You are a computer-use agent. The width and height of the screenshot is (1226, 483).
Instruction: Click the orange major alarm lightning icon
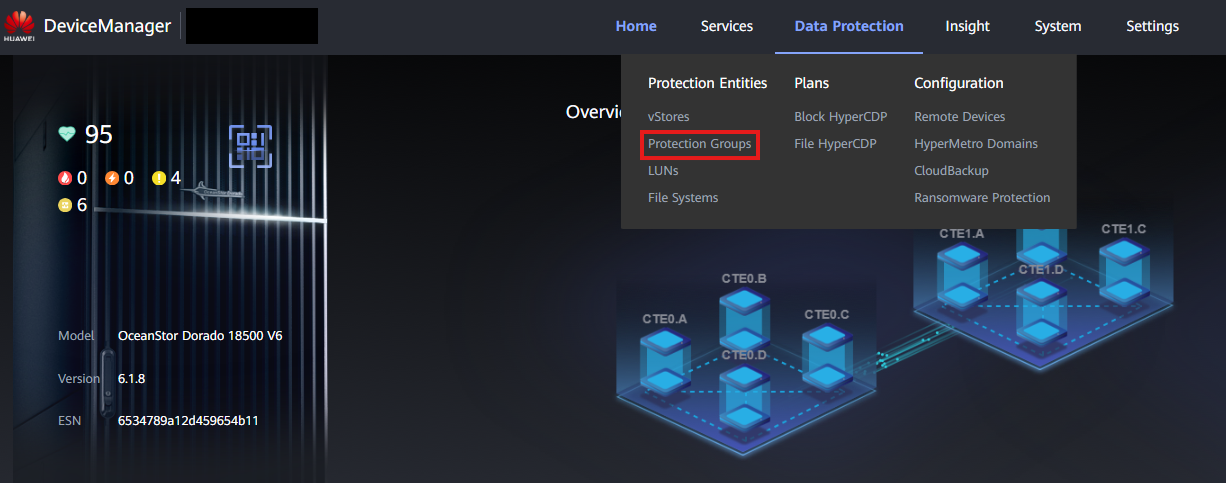pos(112,178)
